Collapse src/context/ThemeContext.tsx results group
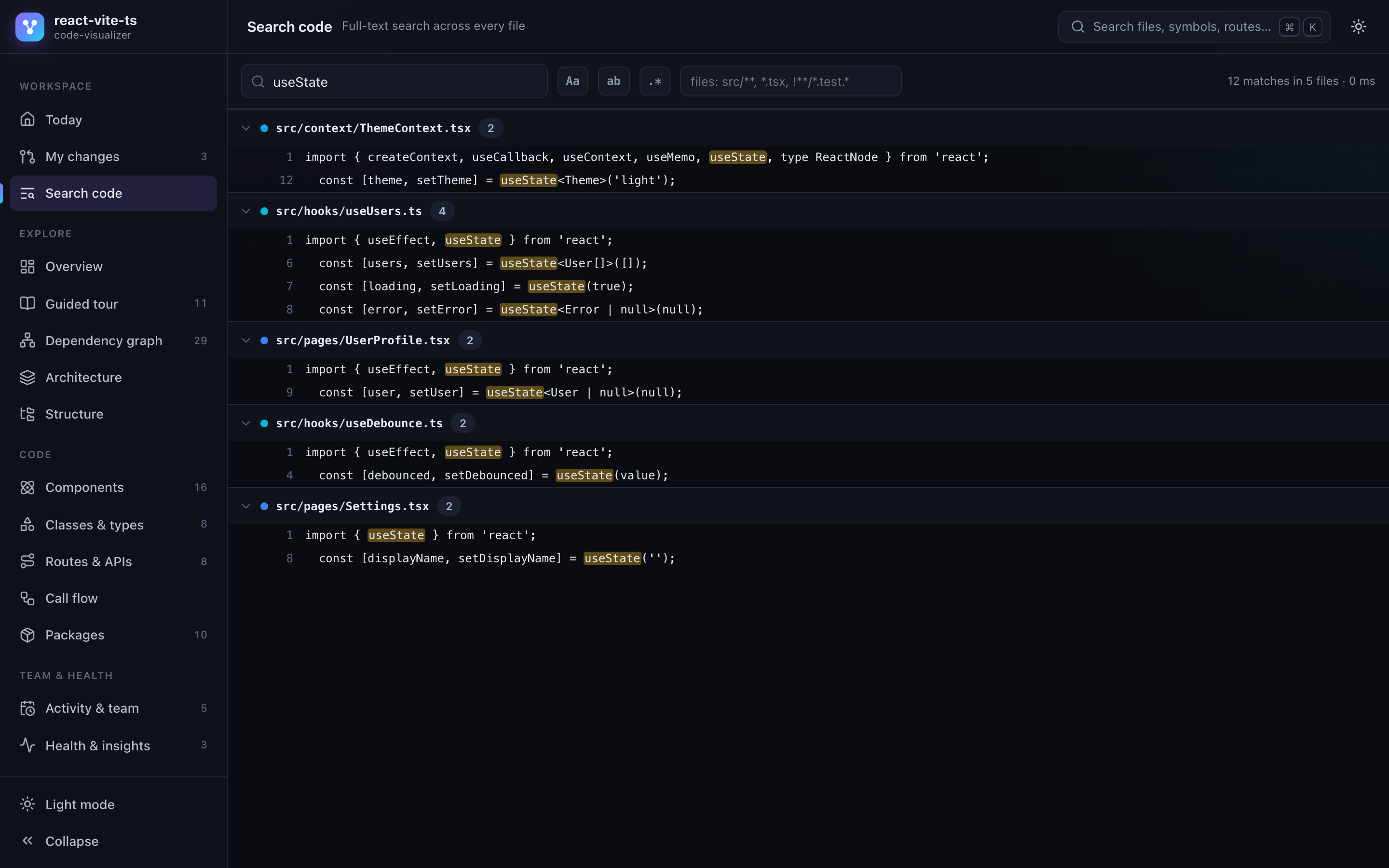The width and height of the screenshot is (1389, 868). pos(246,128)
